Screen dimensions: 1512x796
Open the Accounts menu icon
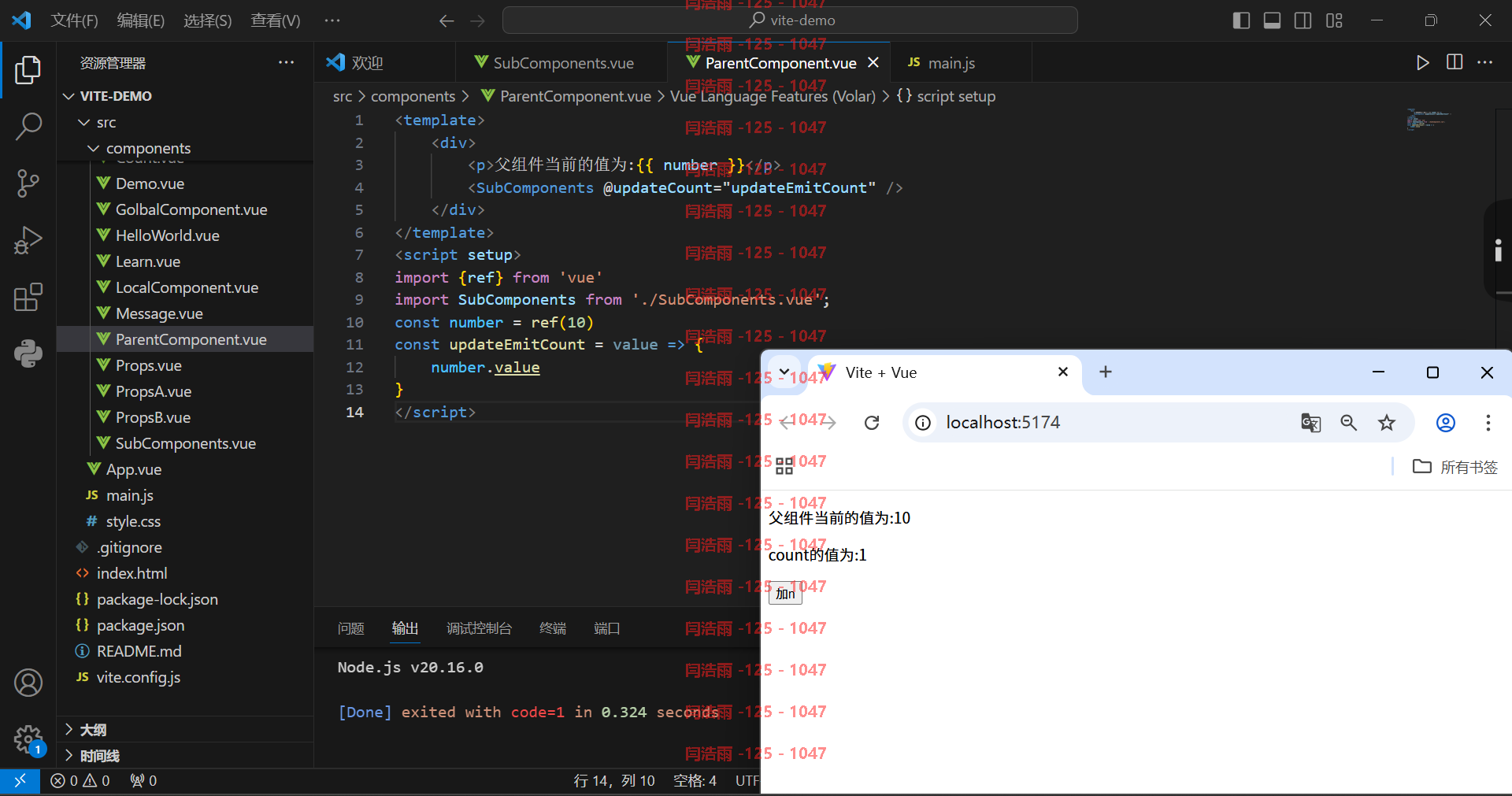pos(28,683)
